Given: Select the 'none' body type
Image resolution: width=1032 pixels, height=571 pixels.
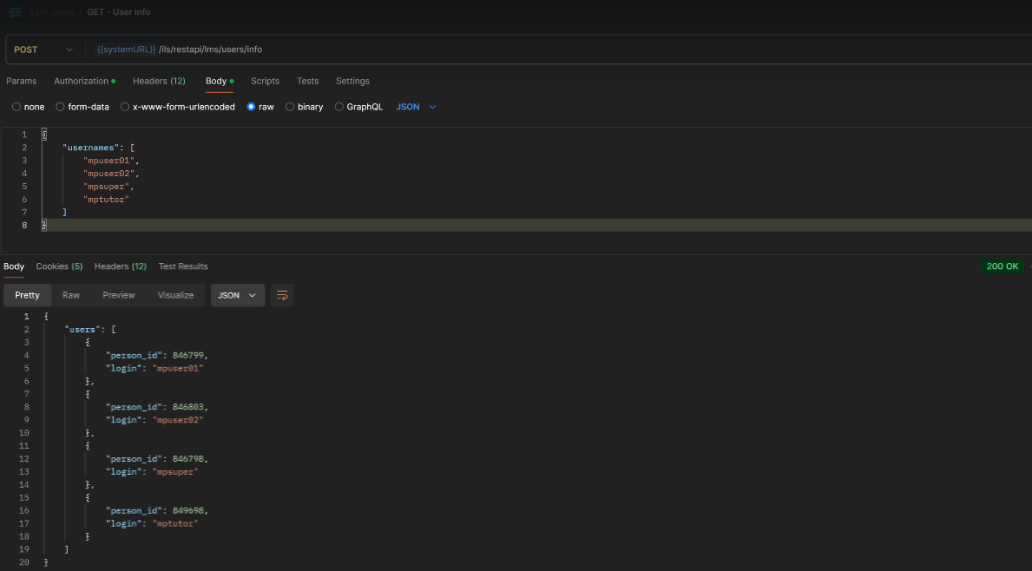Looking at the screenshot, I should point(16,107).
